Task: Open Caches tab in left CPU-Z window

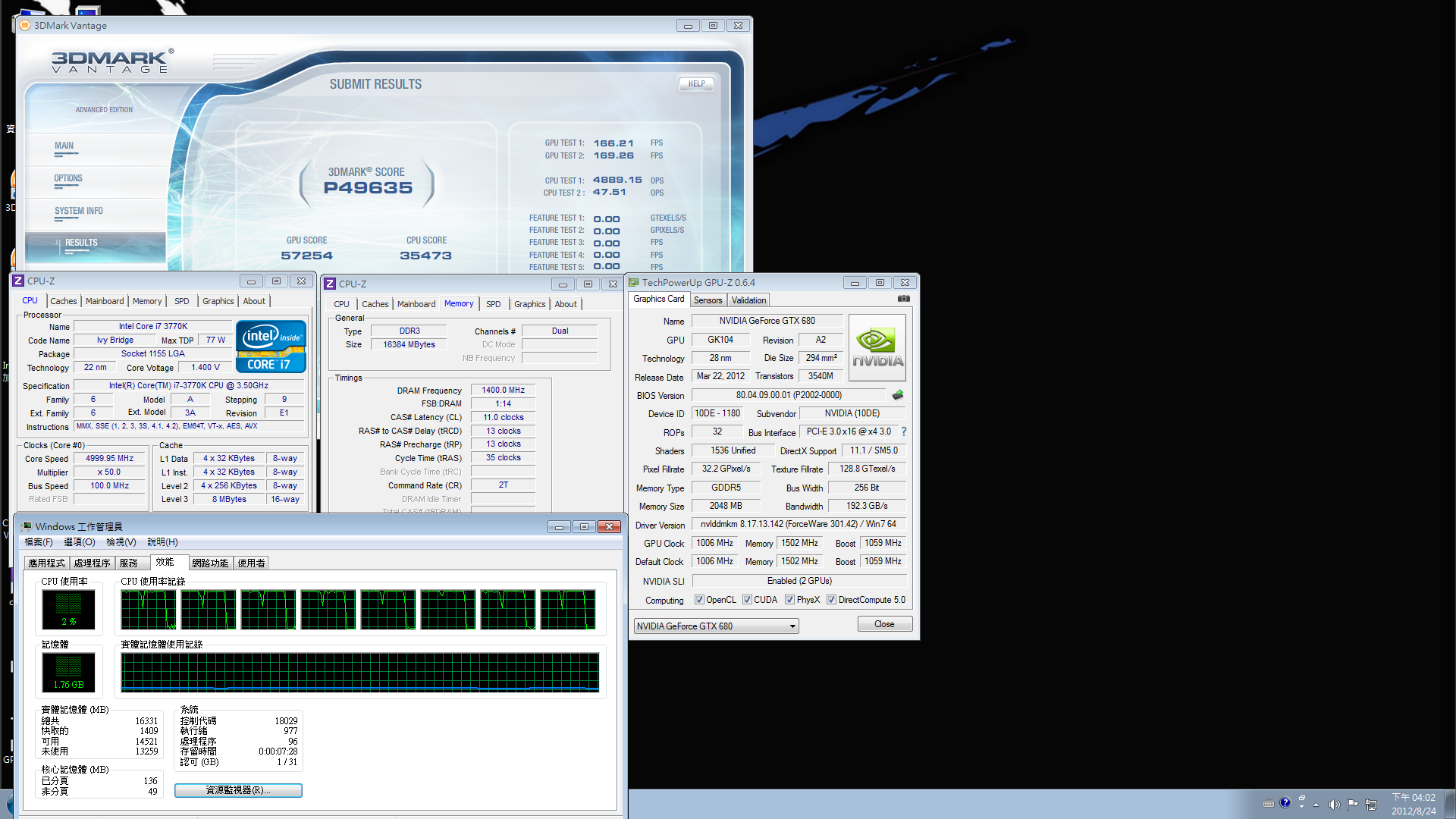Action: pyautogui.click(x=63, y=301)
